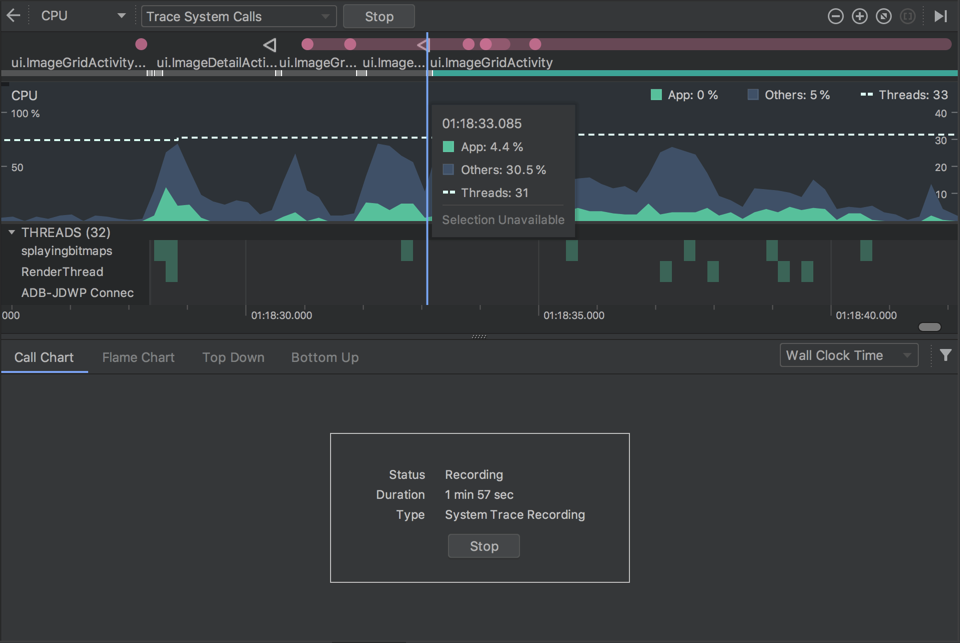Click the panel divider grip handle
The height and width of the screenshot is (643, 960).
pos(479,336)
